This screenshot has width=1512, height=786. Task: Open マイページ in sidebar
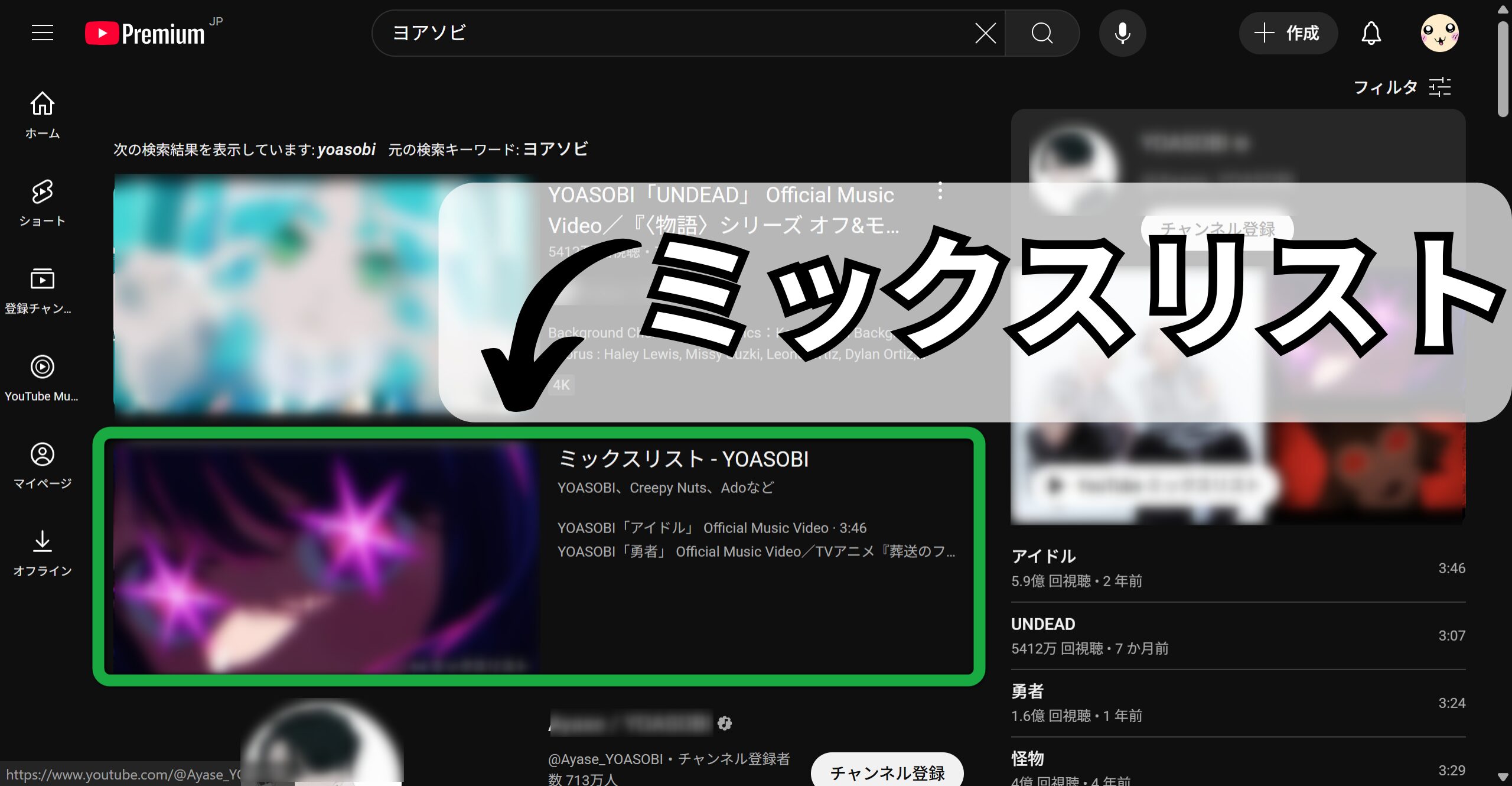43,465
